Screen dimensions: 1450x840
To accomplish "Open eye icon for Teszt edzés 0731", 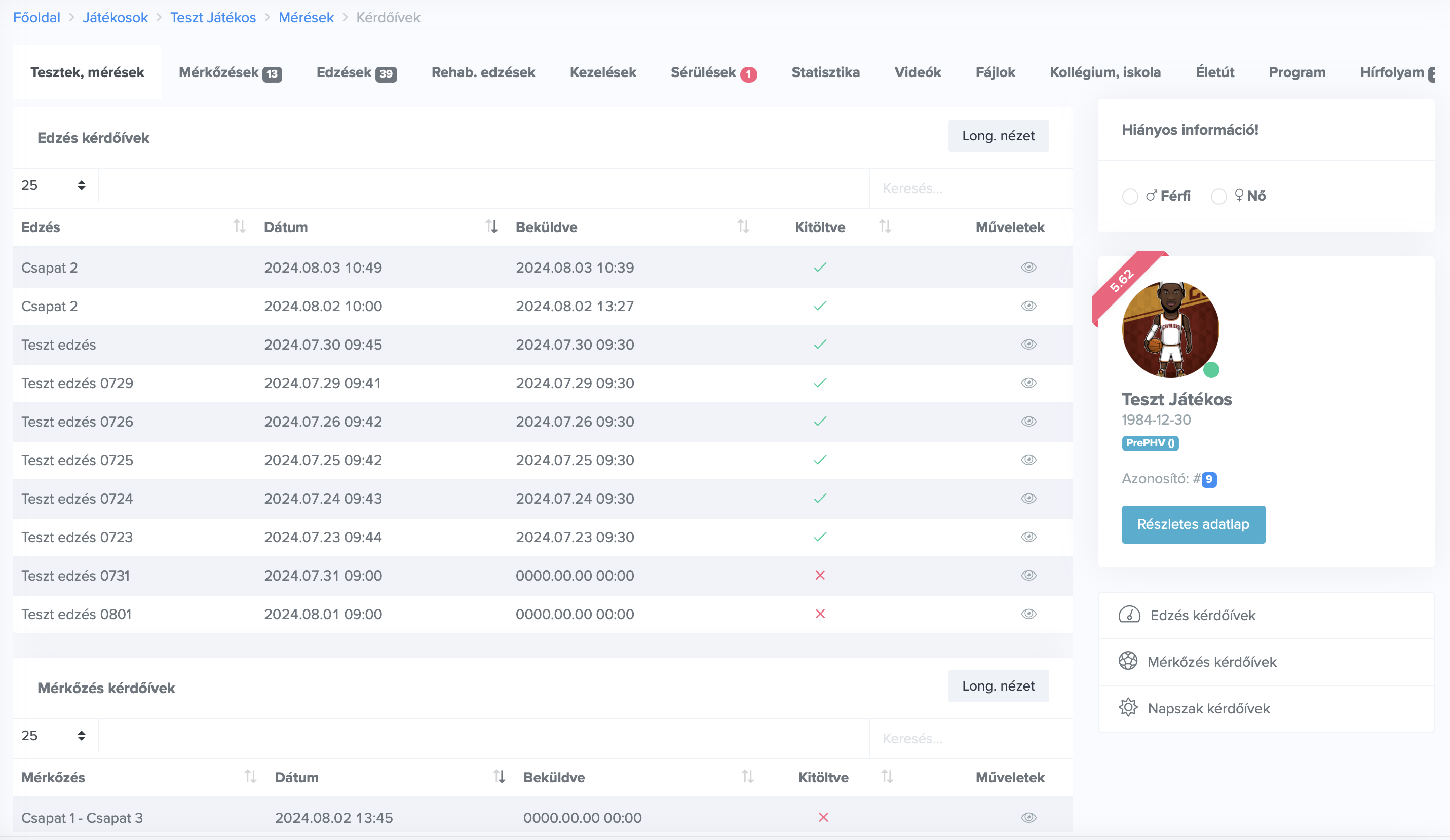I will tap(1028, 576).
